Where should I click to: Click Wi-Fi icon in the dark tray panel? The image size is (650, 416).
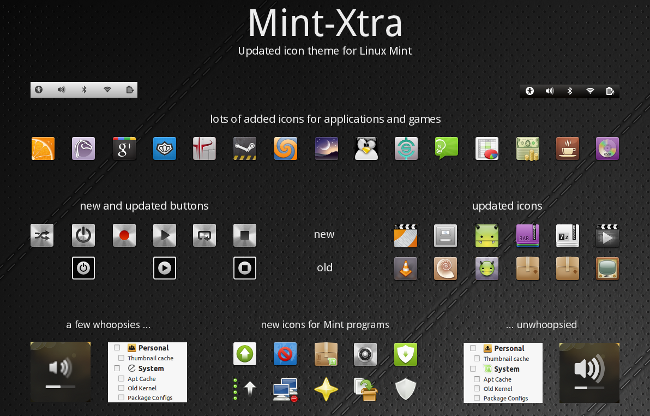[x=590, y=91]
